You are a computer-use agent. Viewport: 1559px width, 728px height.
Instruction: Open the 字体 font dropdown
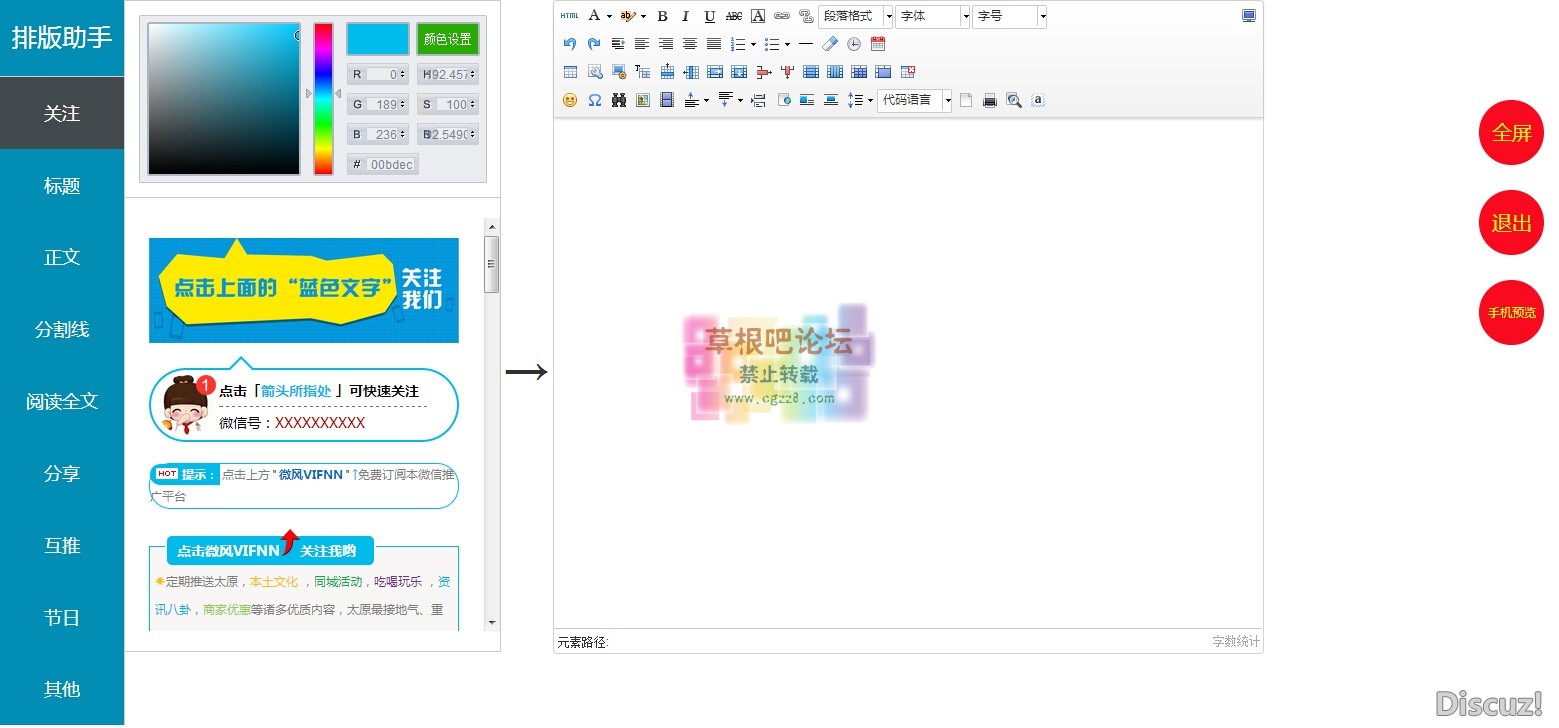[932, 16]
